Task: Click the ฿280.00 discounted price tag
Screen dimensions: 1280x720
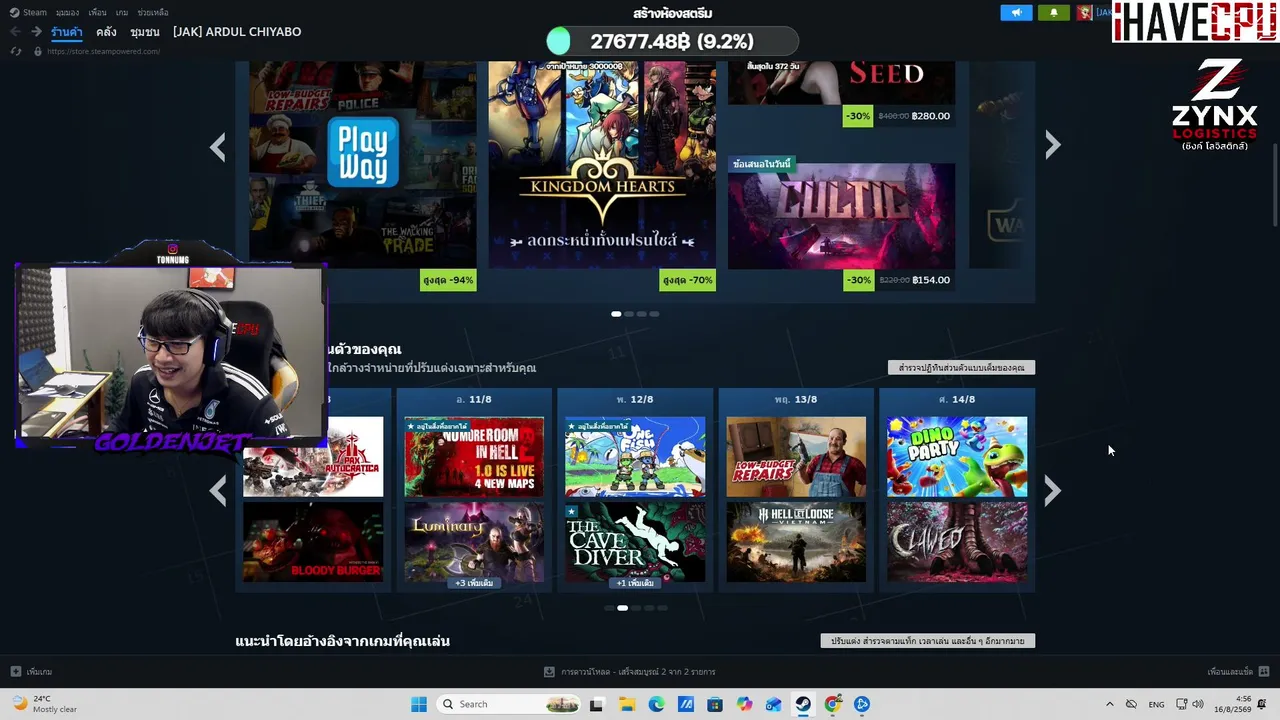Action: pyautogui.click(x=930, y=116)
